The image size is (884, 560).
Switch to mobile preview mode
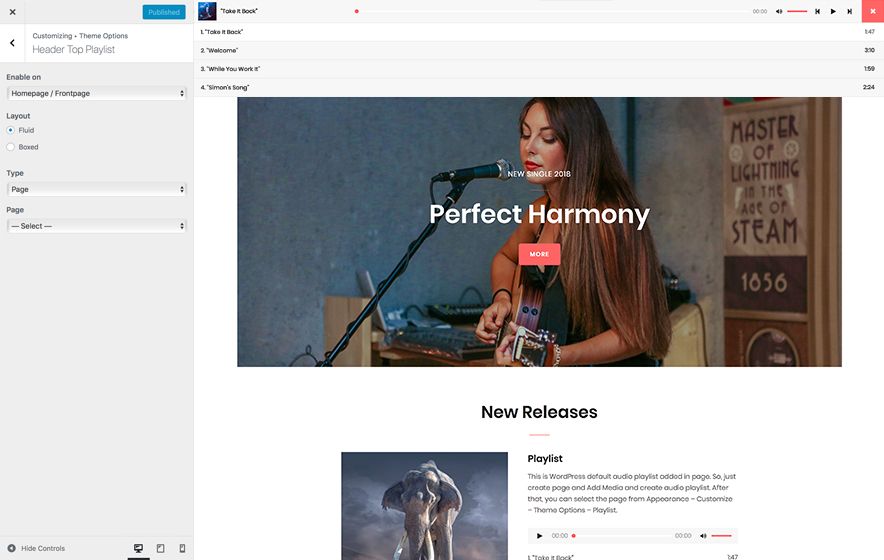pyautogui.click(x=182, y=548)
